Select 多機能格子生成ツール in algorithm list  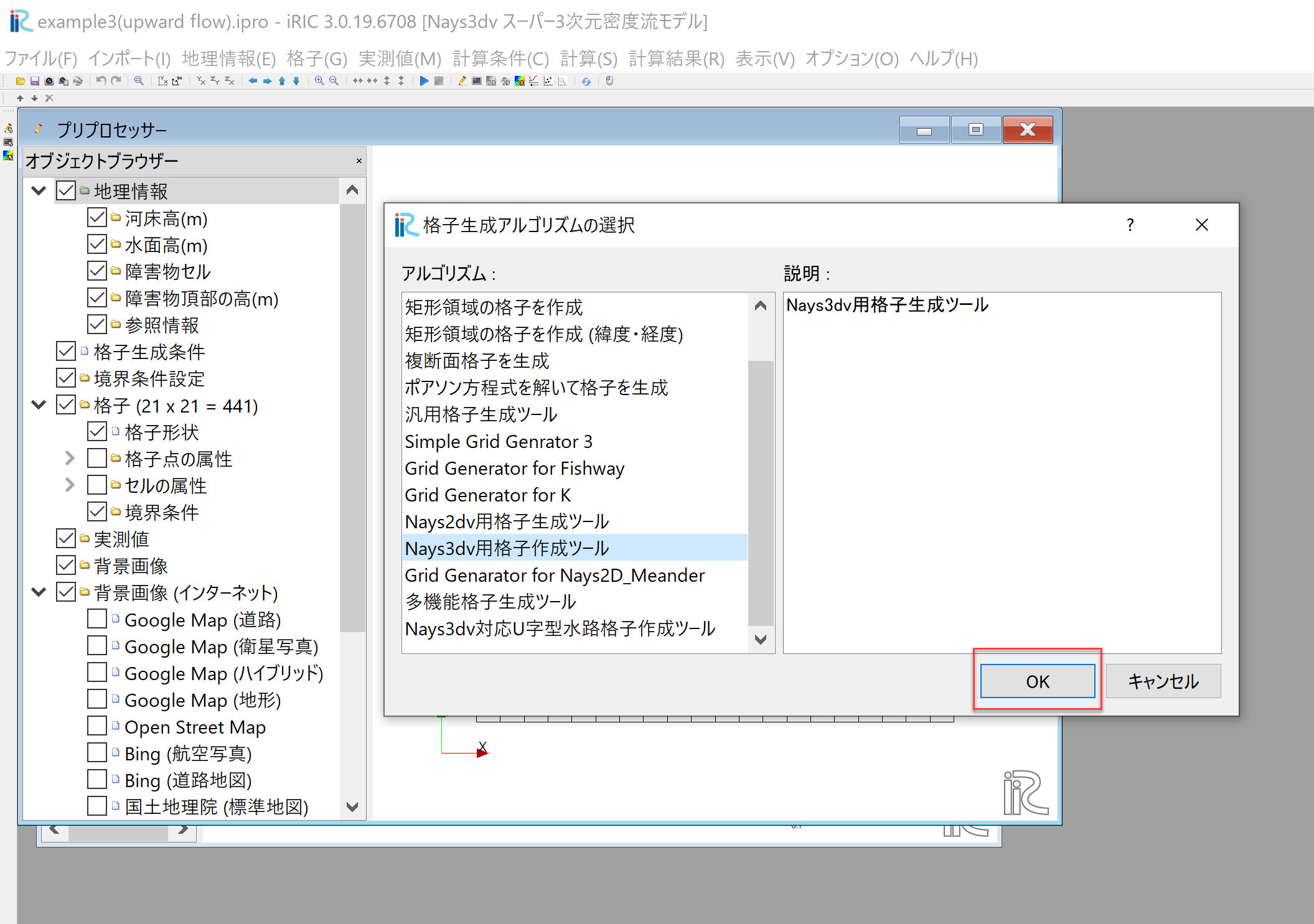575,602
